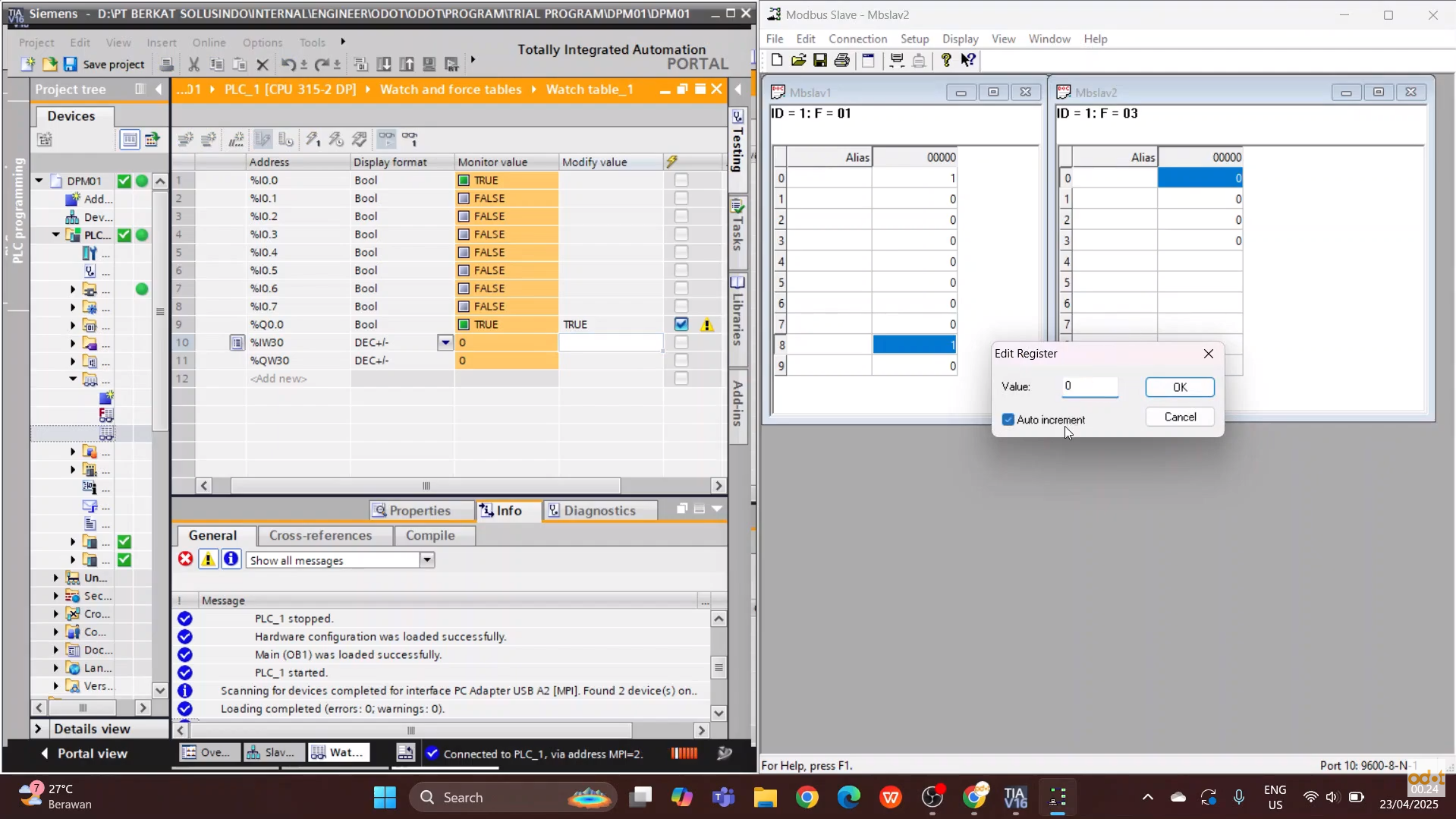Open Setup menu in Modbus Slave

tap(914, 39)
